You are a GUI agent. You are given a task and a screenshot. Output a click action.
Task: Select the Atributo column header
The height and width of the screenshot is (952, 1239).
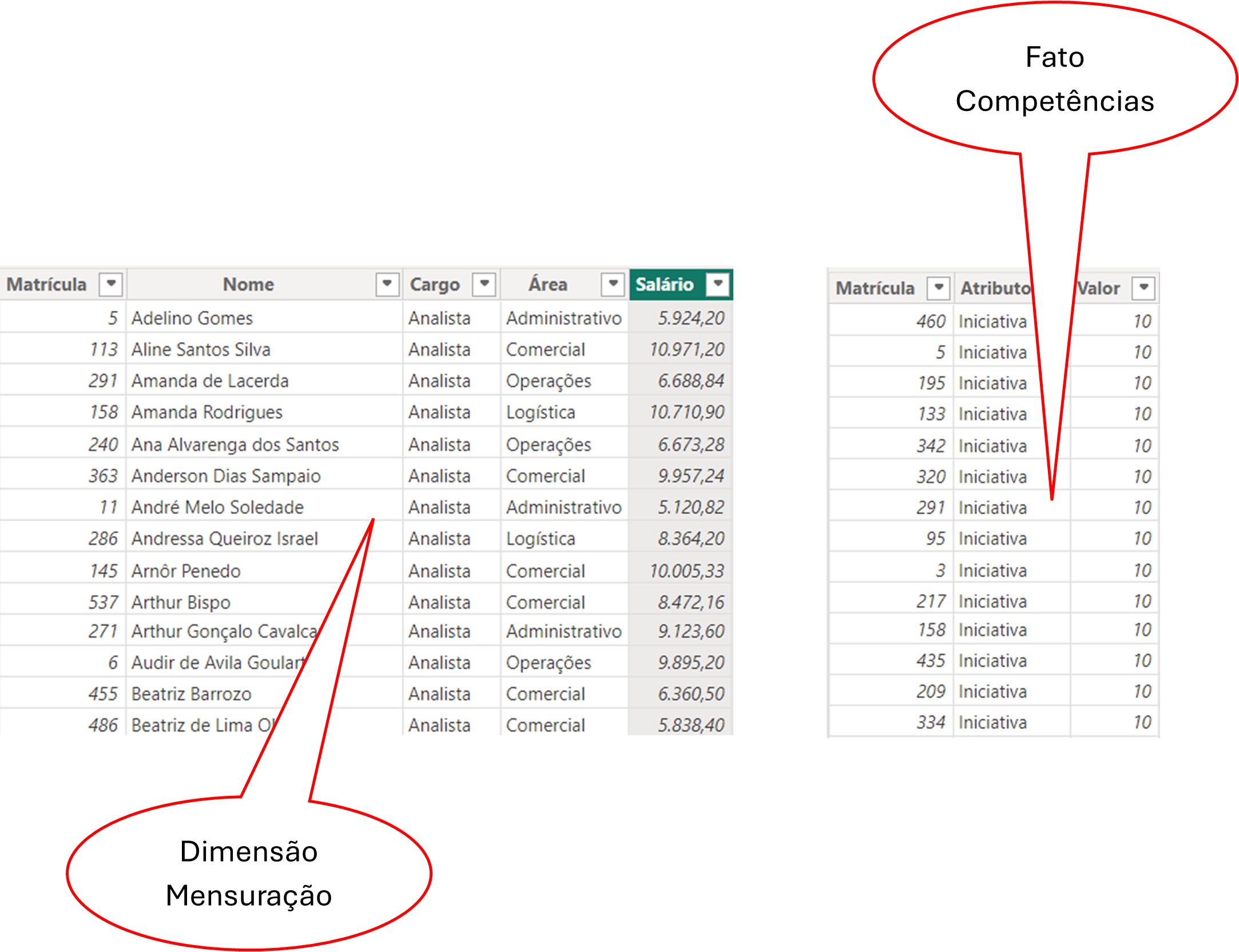coord(995,288)
